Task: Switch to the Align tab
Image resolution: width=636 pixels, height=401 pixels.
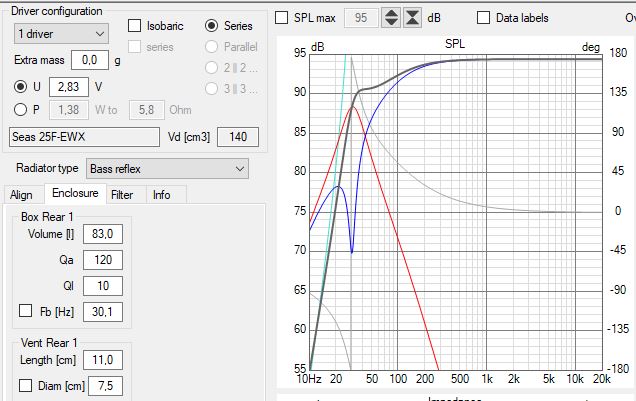Action: click(22, 194)
